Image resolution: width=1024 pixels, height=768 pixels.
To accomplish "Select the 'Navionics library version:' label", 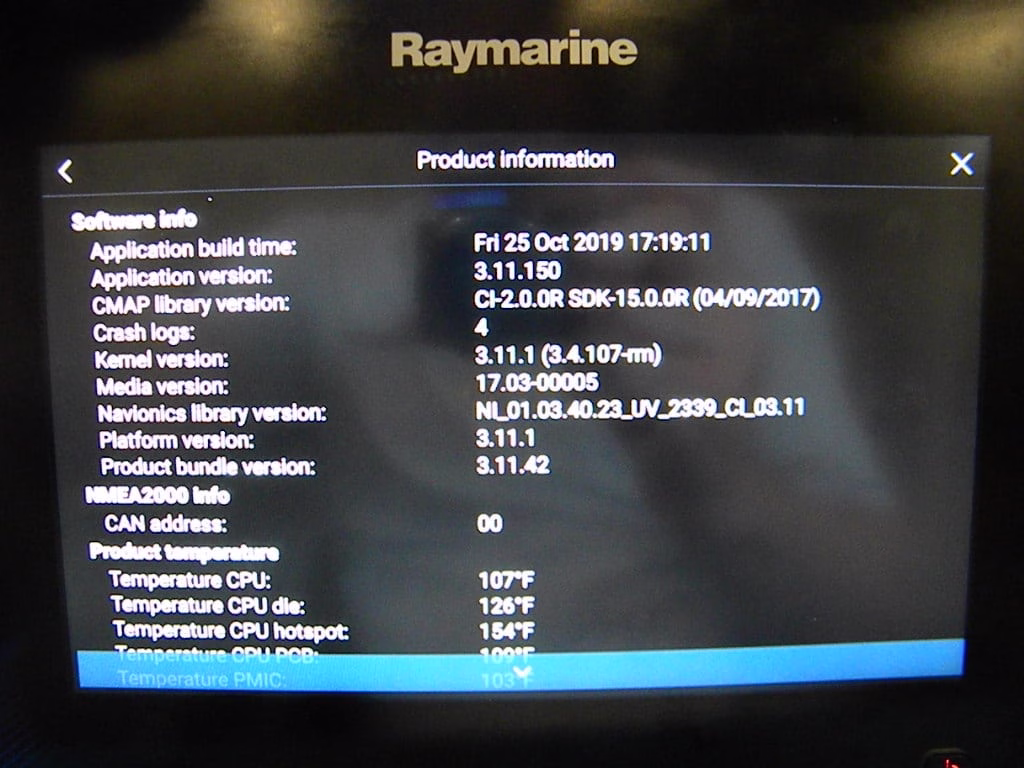I will click(212, 413).
